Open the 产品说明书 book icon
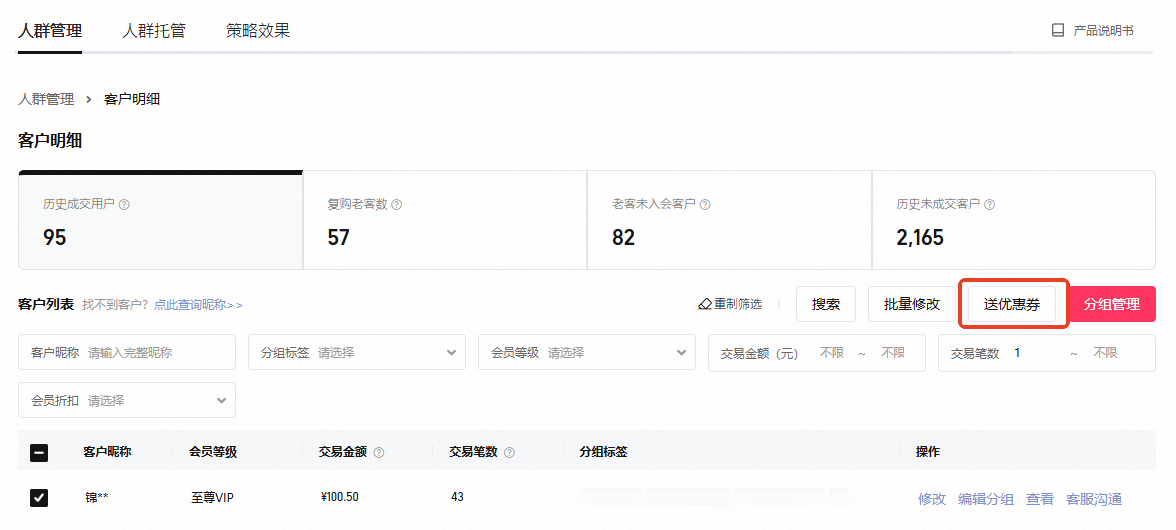This screenshot has height=530, width=1176. (1058, 31)
